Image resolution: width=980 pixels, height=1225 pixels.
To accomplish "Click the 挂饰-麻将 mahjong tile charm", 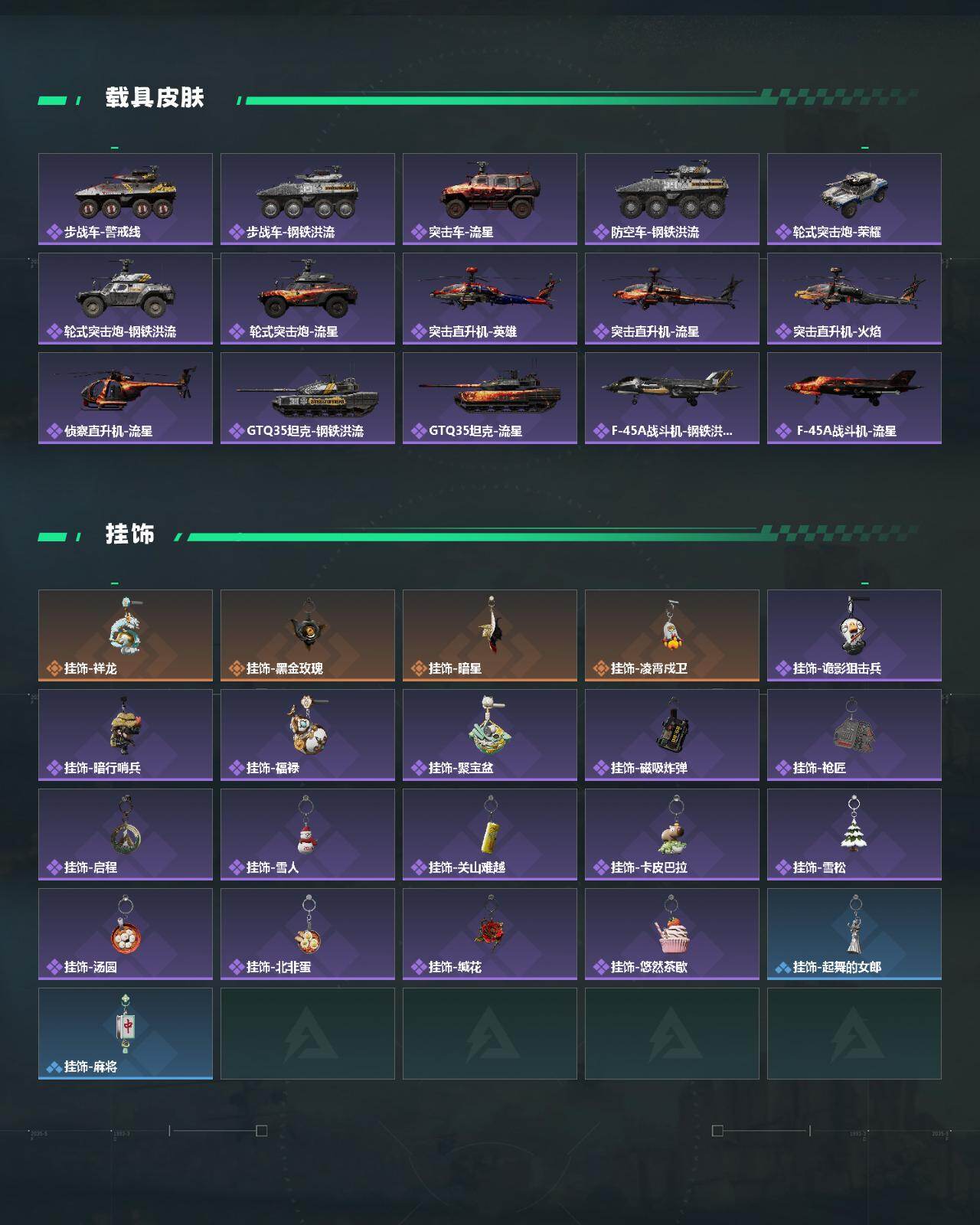I will [126, 1034].
